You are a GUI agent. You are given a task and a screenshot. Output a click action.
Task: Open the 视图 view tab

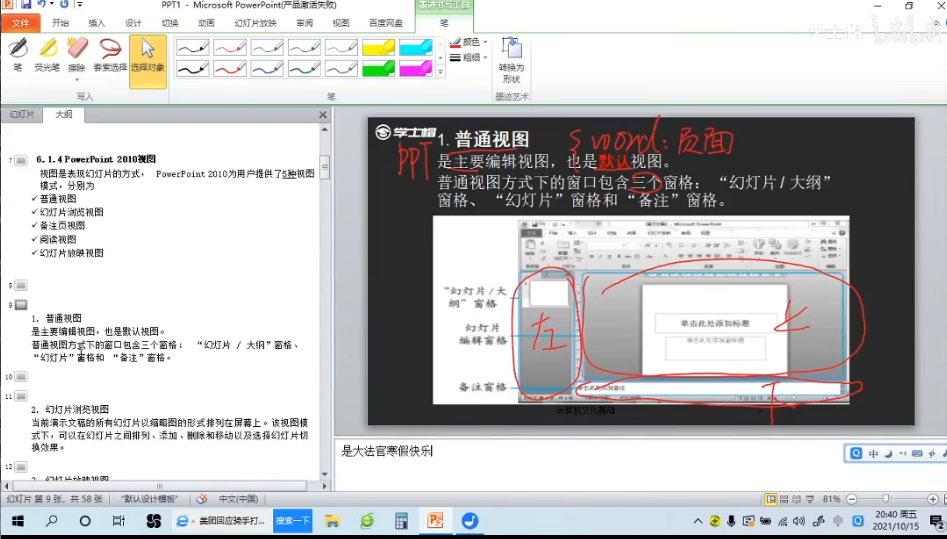(x=341, y=23)
